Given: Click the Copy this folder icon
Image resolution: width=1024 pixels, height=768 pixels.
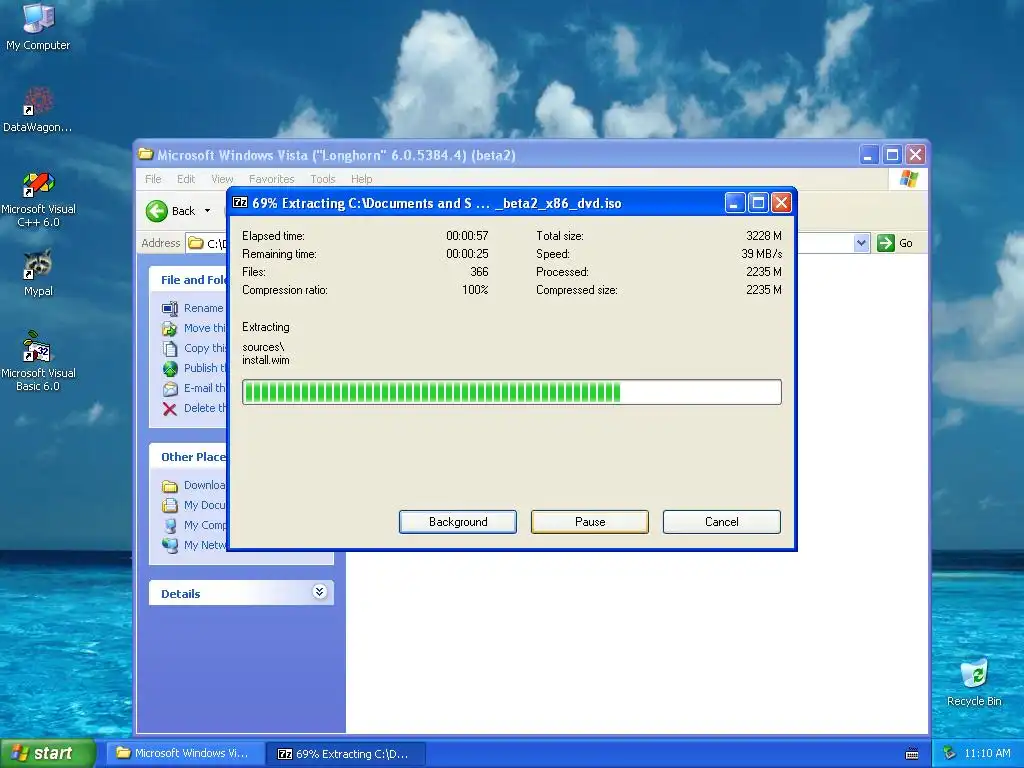Looking at the screenshot, I should [170, 349].
